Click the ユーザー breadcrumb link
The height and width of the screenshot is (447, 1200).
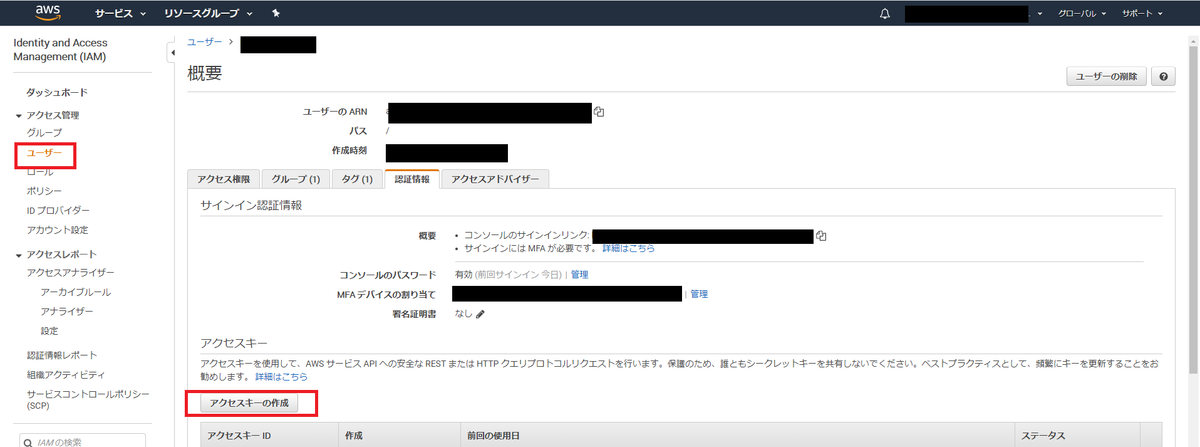pos(204,42)
